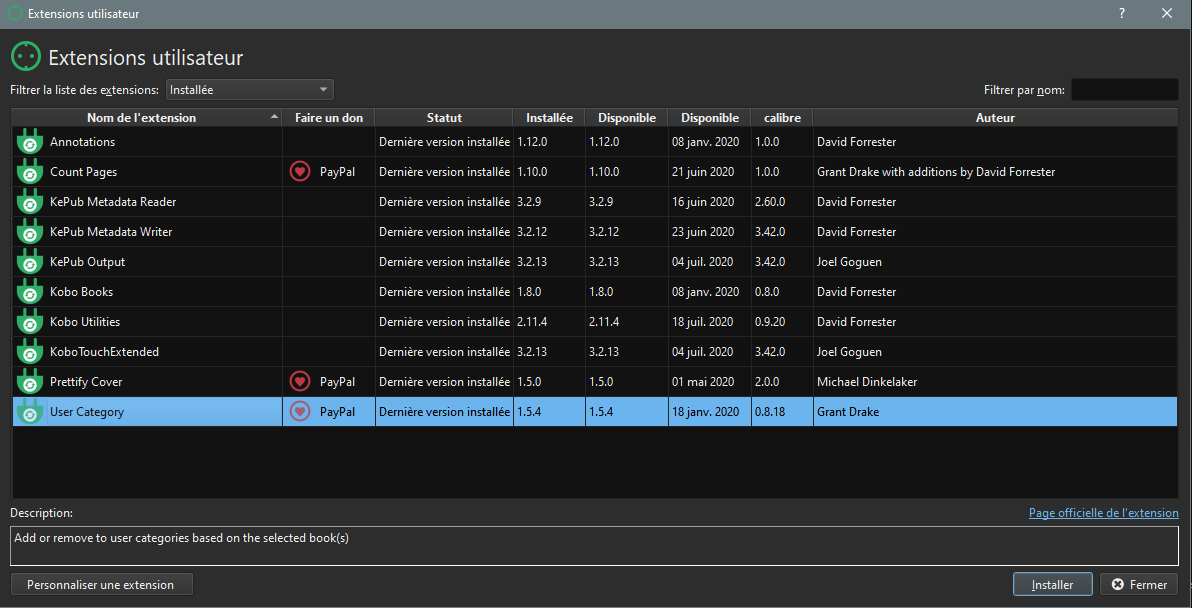Viewport: 1192px width, 608px height.
Task: Click the Installer button
Action: [x=1053, y=585]
